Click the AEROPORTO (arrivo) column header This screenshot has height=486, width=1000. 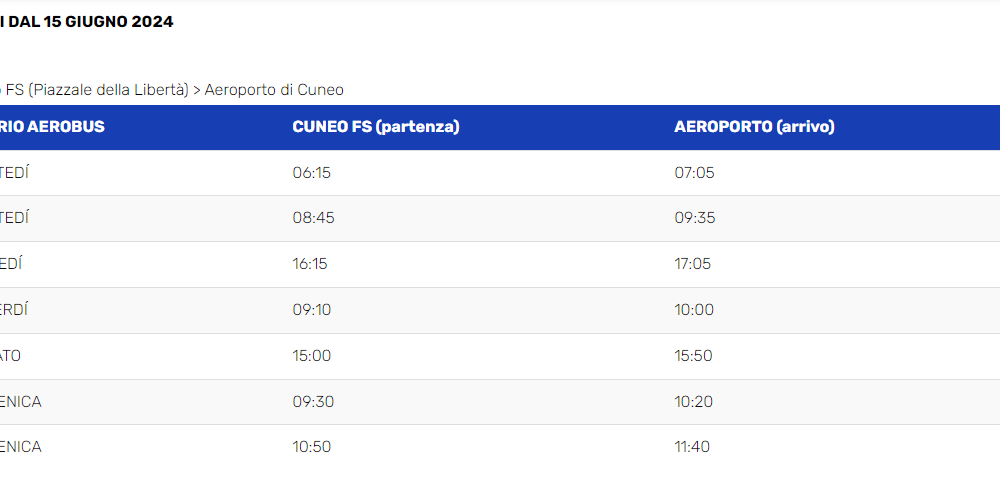[754, 127]
